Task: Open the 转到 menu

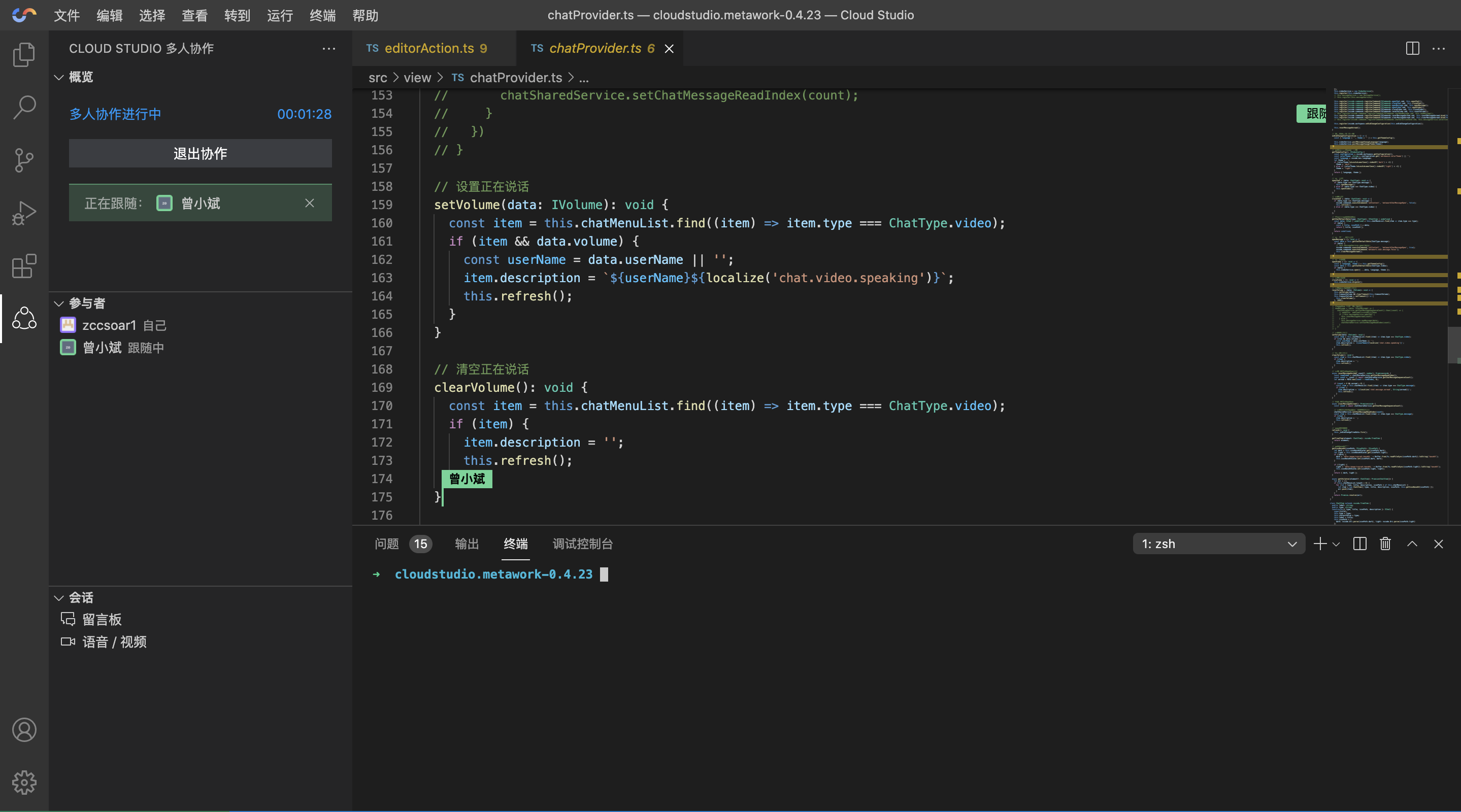Action: coord(237,15)
